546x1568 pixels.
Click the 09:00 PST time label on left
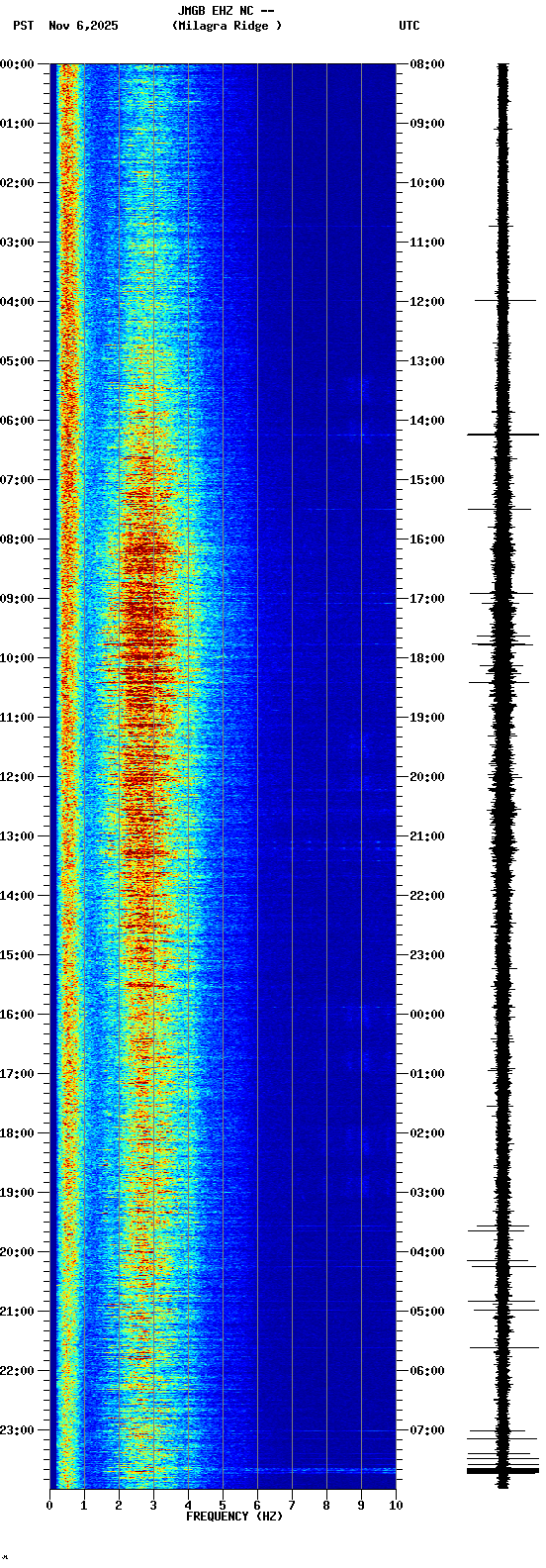(x=18, y=599)
